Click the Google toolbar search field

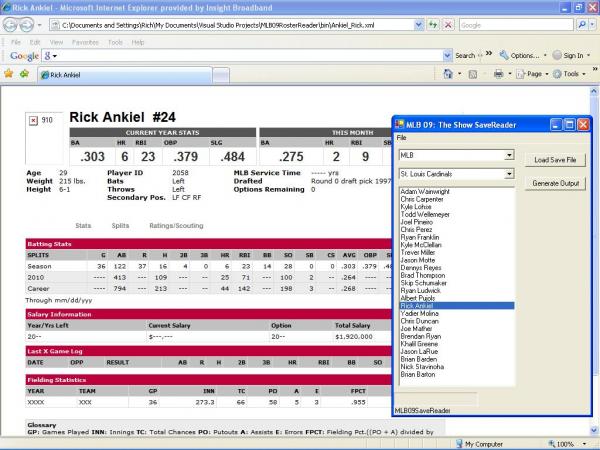[x=248, y=56]
